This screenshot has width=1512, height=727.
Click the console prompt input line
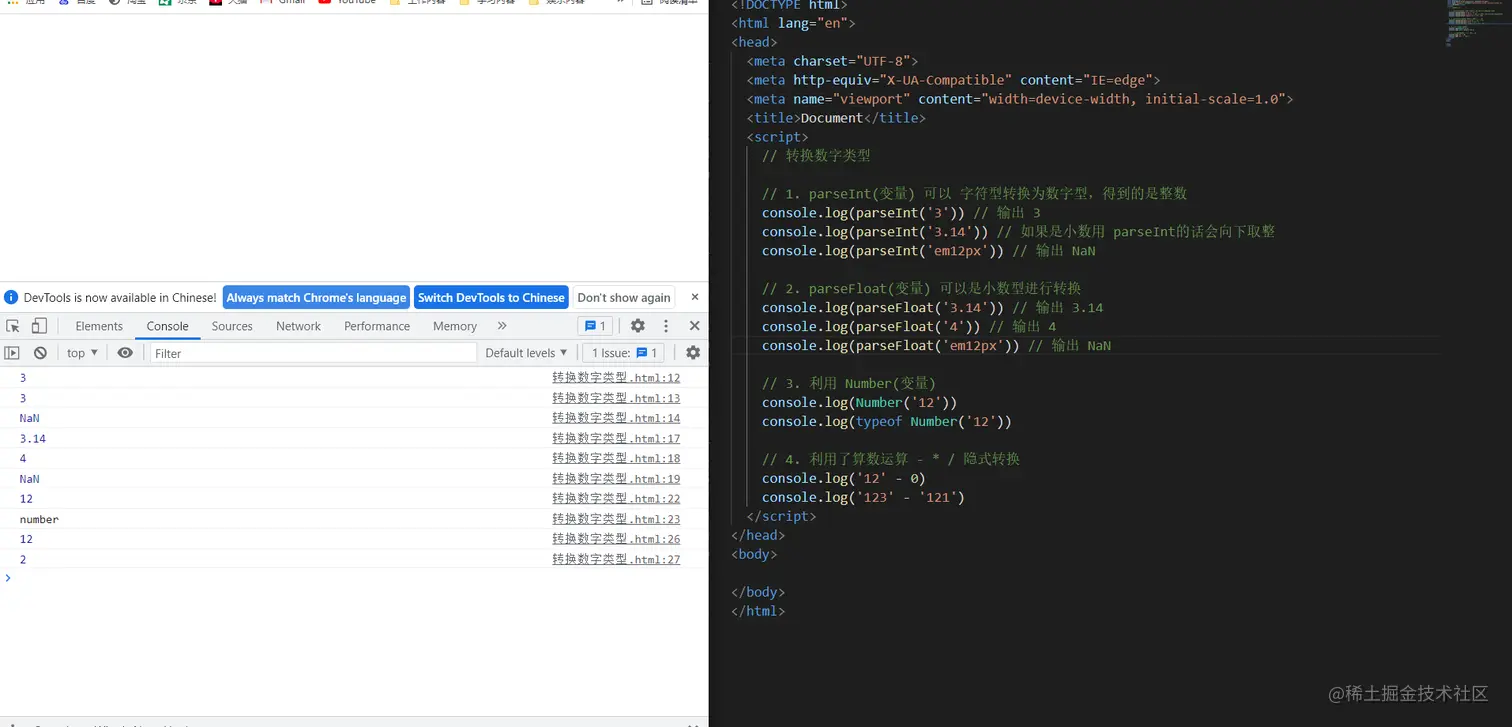point(354,578)
